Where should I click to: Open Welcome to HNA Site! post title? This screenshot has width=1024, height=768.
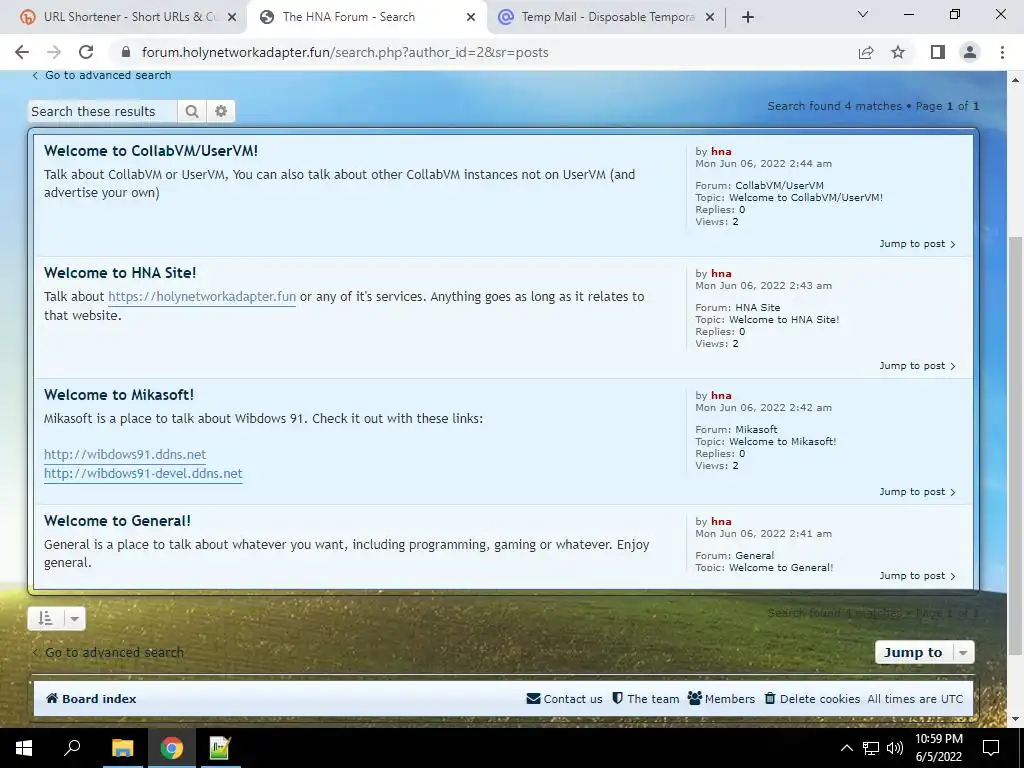120,273
